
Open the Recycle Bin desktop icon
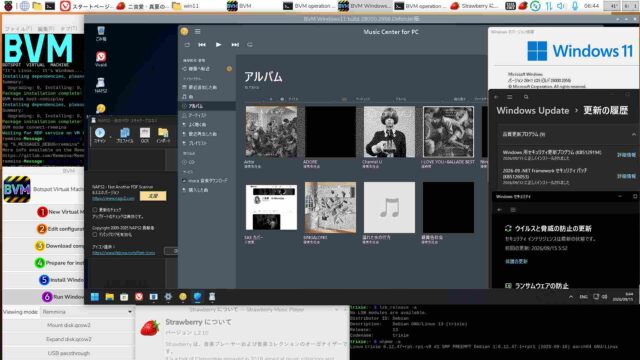(x=101, y=33)
